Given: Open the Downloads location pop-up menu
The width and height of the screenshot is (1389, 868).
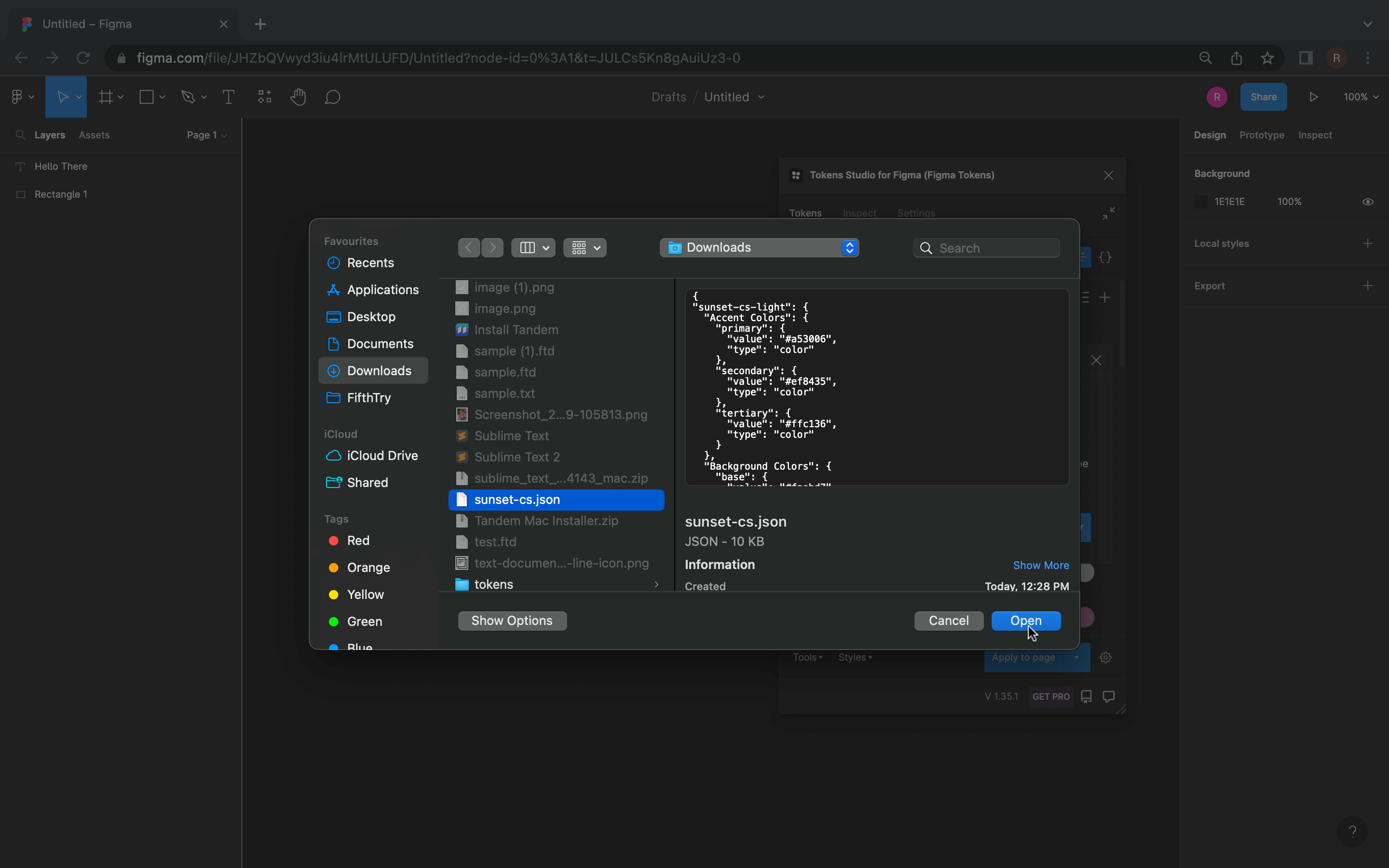Looking at the screenshot, I should pyautogui.click(x=759, y=248).
